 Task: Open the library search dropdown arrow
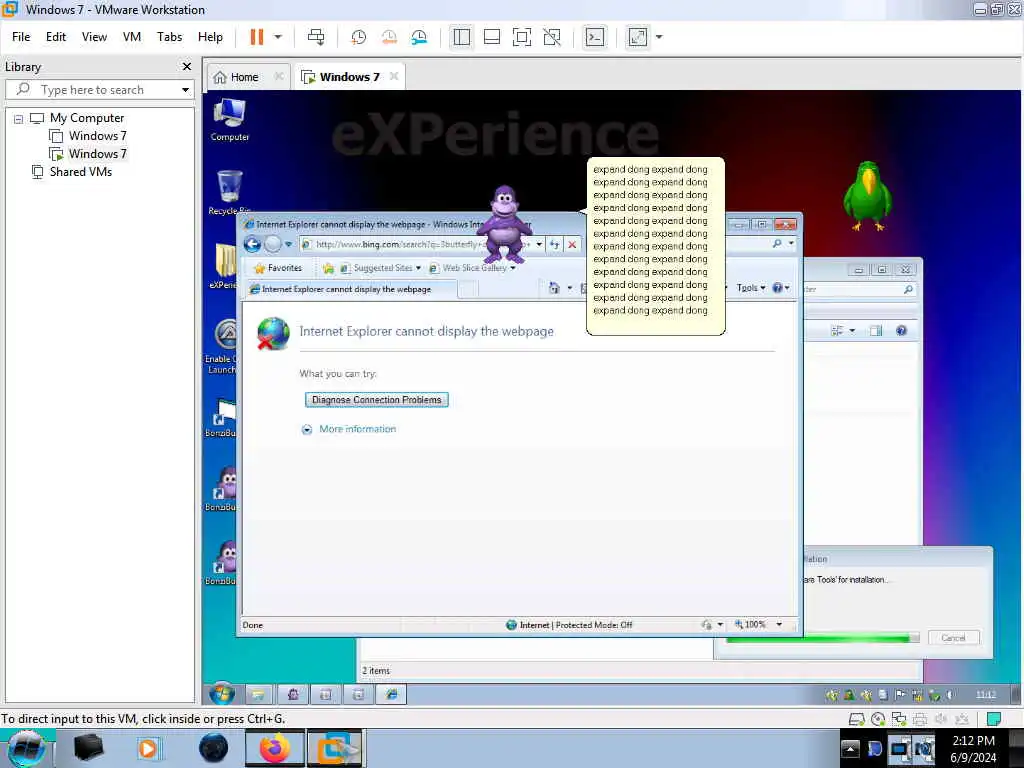[185, 89]
